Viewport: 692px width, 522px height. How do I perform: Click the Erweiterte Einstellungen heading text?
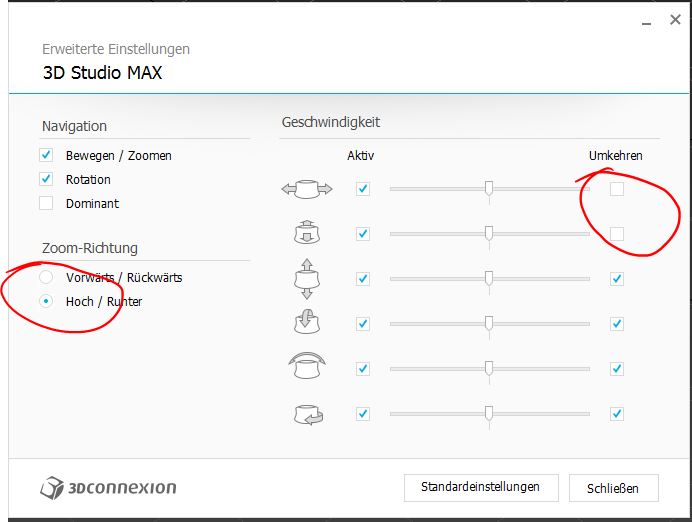(116, 49)
